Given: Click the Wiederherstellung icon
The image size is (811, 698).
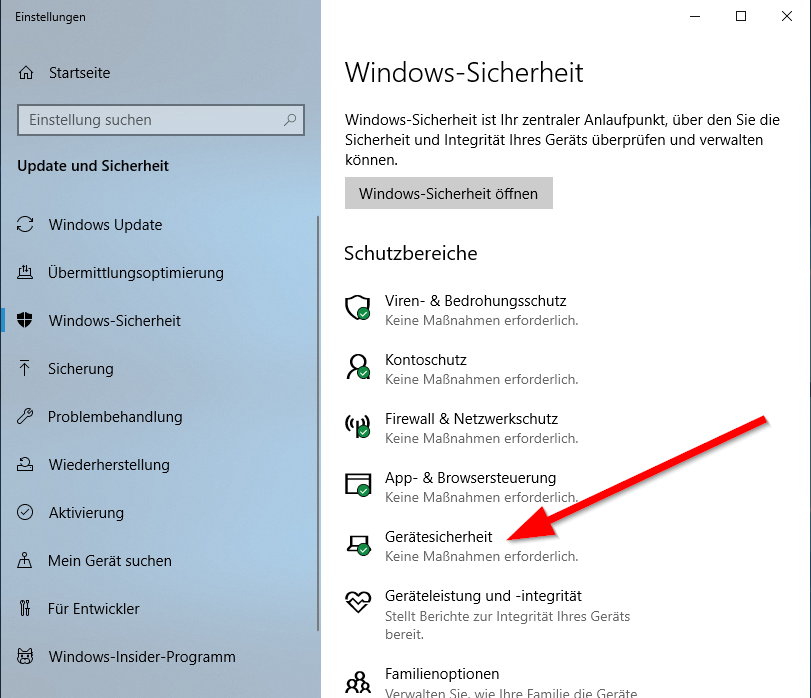Looking at the screenshot, I should pos(25,464).
